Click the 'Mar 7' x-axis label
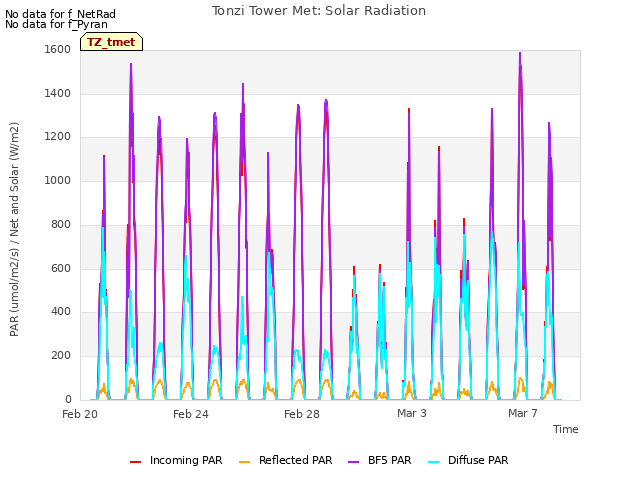Viewport: 640px width, 480px height. click(x=522, y=413)
